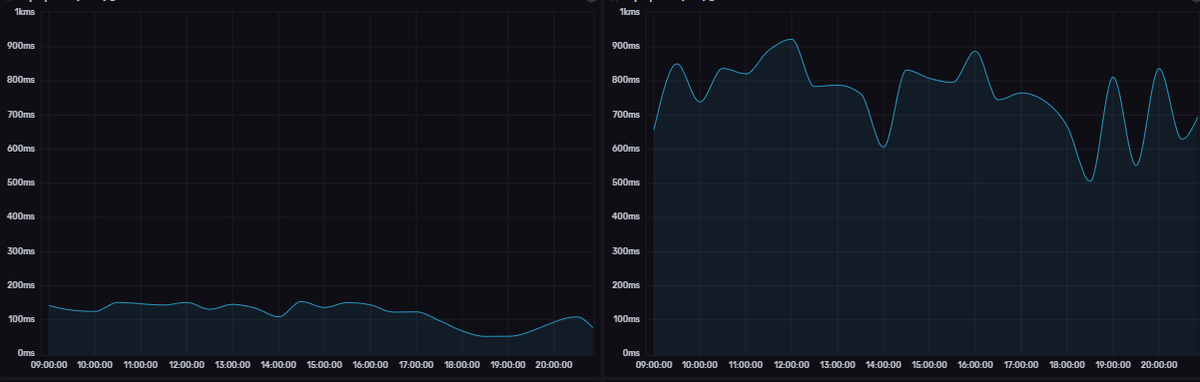Click the 900ms y-axis label in left graph

pos(21,45)
